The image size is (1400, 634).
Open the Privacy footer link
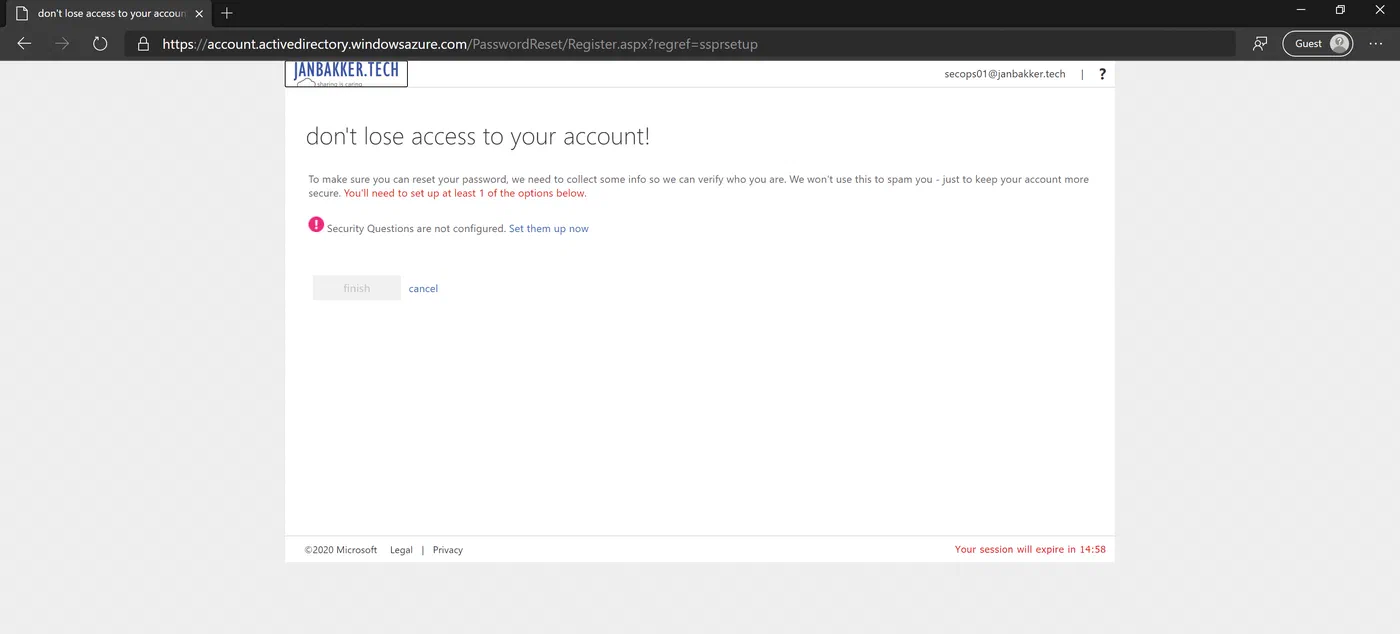click(x=448, y=550)
